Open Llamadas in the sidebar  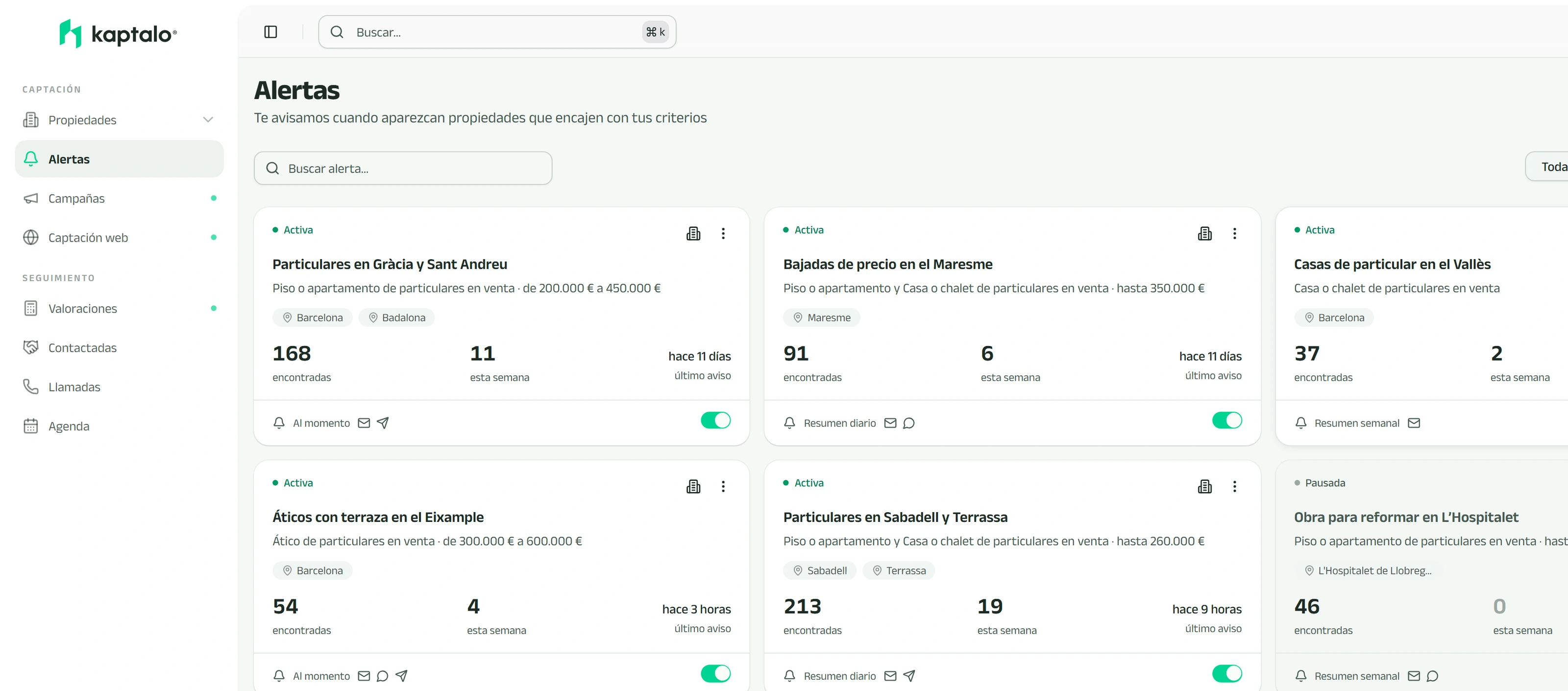pos(119,387)
